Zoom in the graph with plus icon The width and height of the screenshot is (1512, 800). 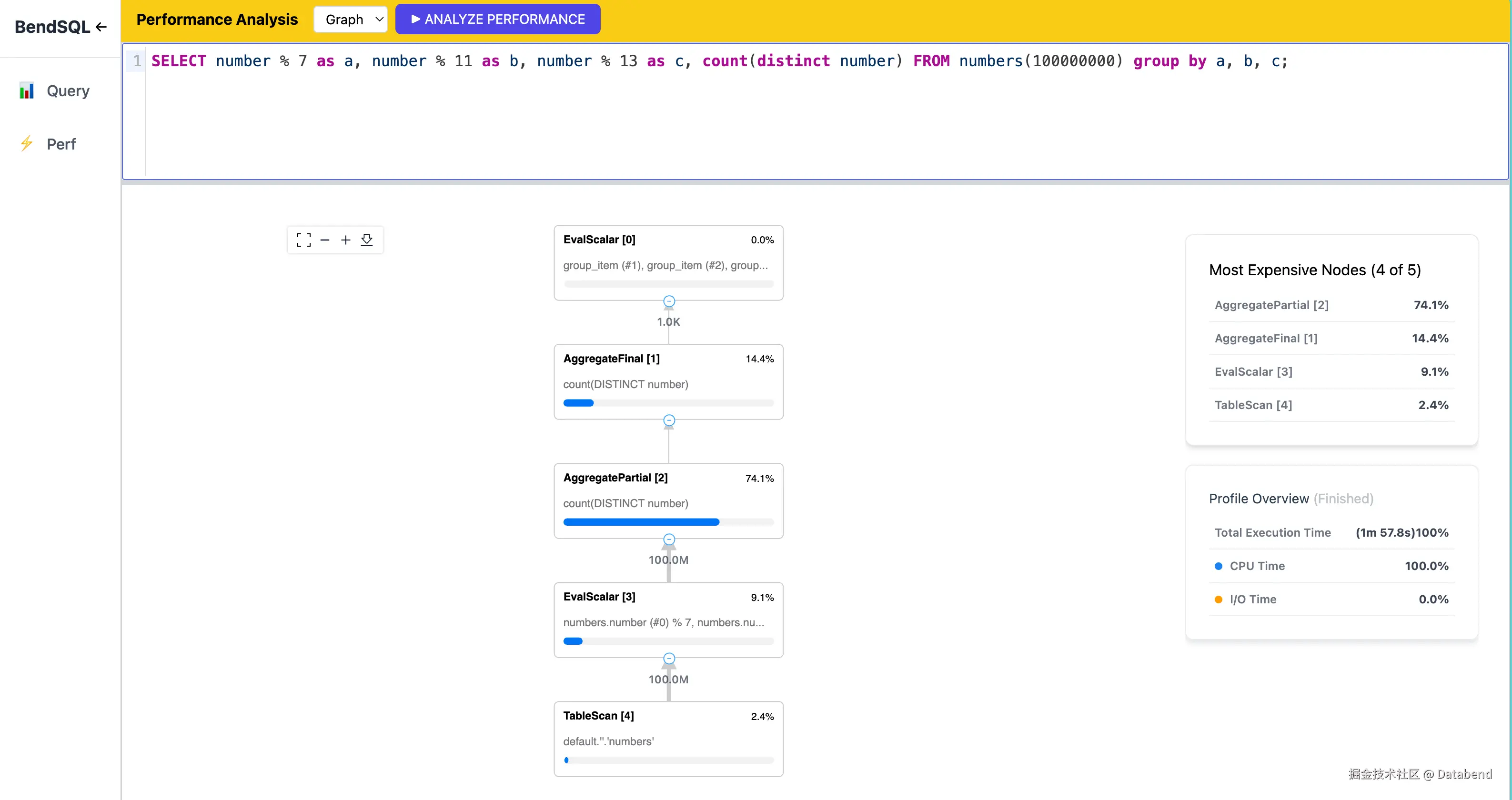pyautogui.click(x=346, y=240)
